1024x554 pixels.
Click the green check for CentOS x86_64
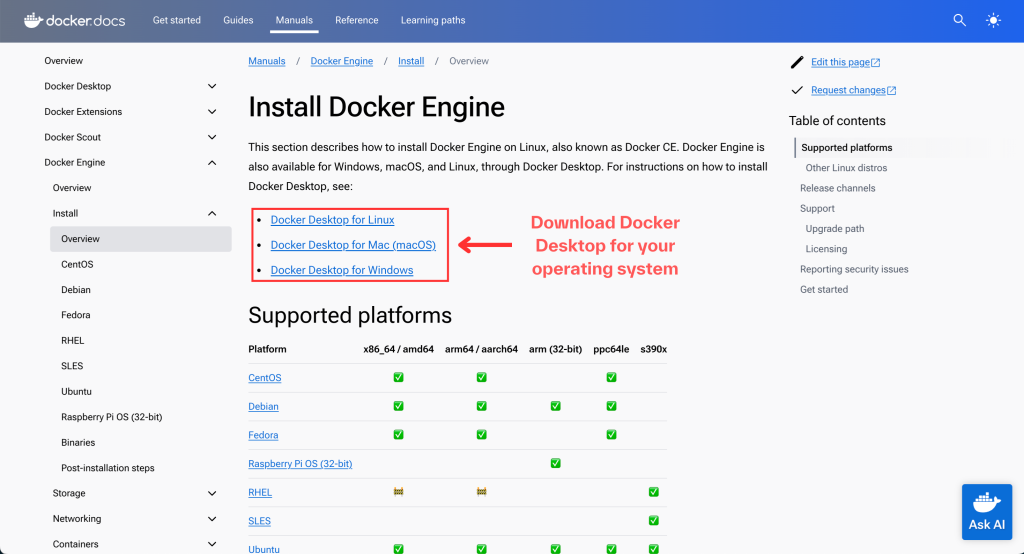coord(398,377)
